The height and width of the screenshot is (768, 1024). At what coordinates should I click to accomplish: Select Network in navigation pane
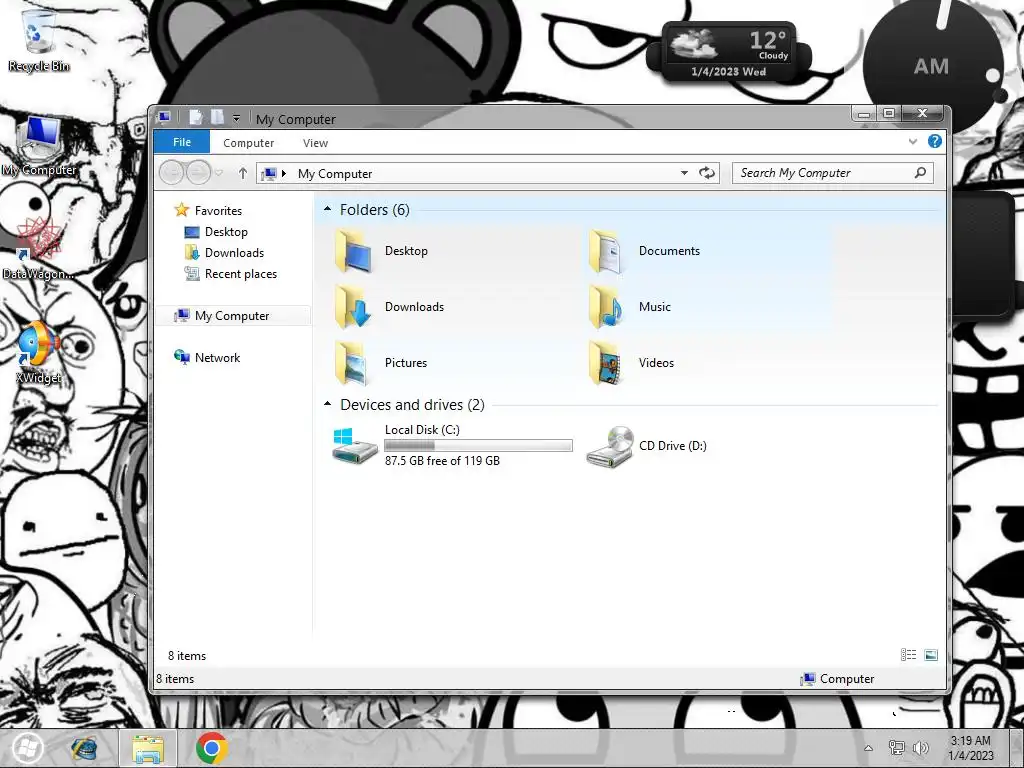tap(217, 358)
